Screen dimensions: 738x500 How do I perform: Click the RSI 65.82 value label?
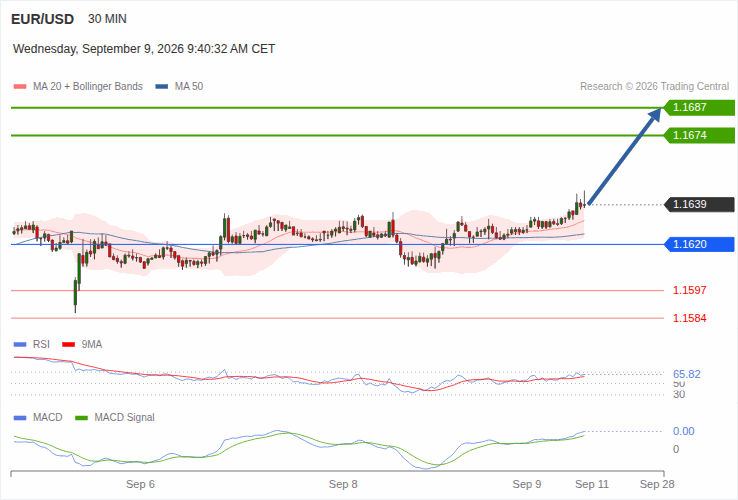(687, 374)
